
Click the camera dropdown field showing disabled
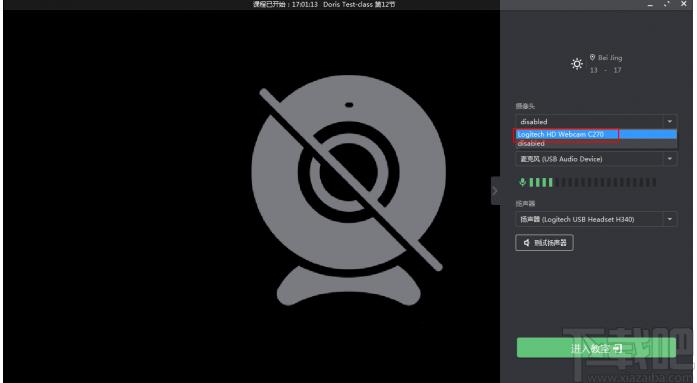(596, 122)
